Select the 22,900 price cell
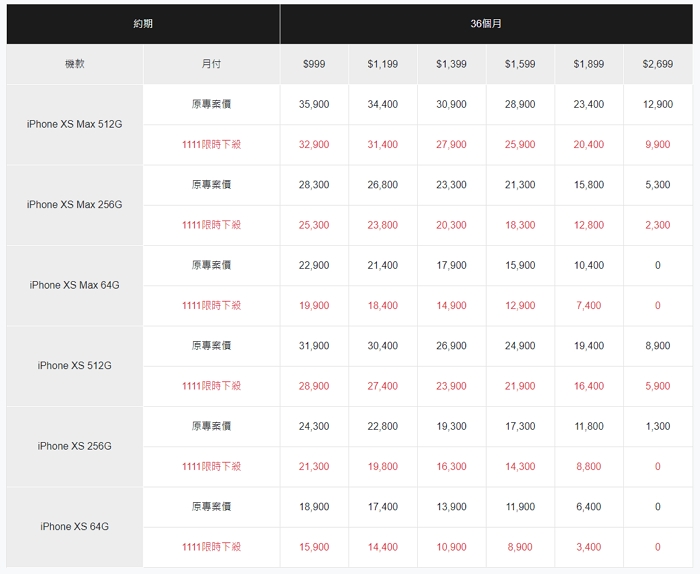Screen dimensions: 700x574 [x=314, y=266]
